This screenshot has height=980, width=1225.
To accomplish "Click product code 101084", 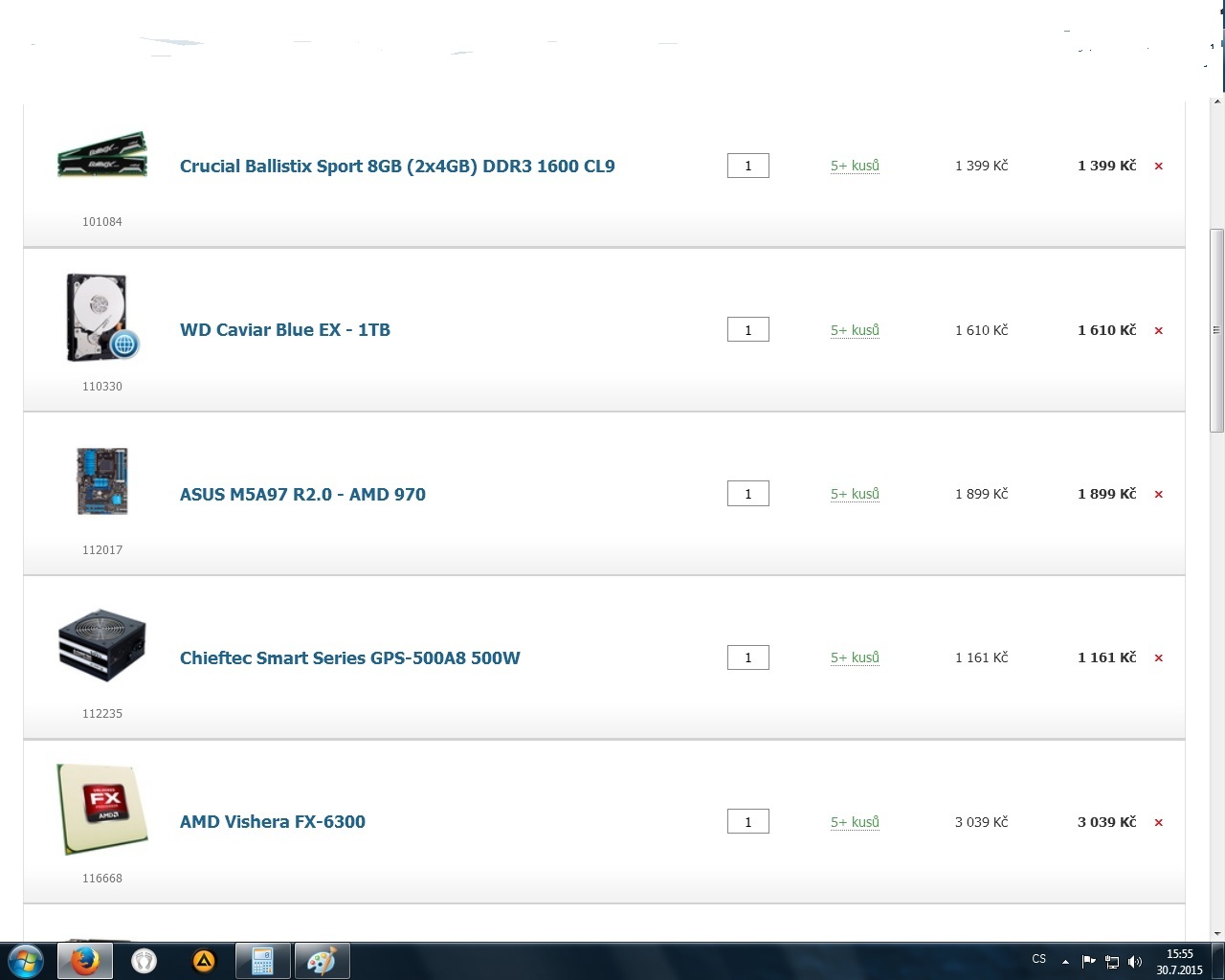I will (x=102, y=222).
